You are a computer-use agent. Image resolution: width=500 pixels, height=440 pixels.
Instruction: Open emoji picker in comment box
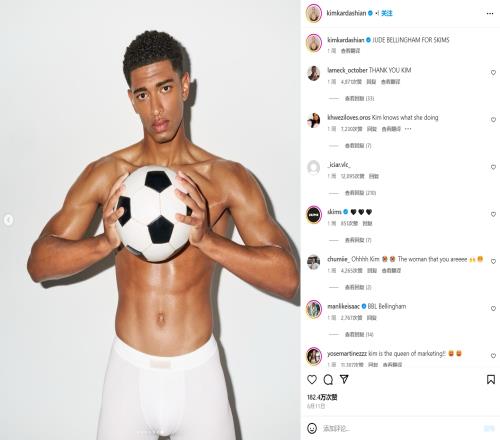click(312, 428)
